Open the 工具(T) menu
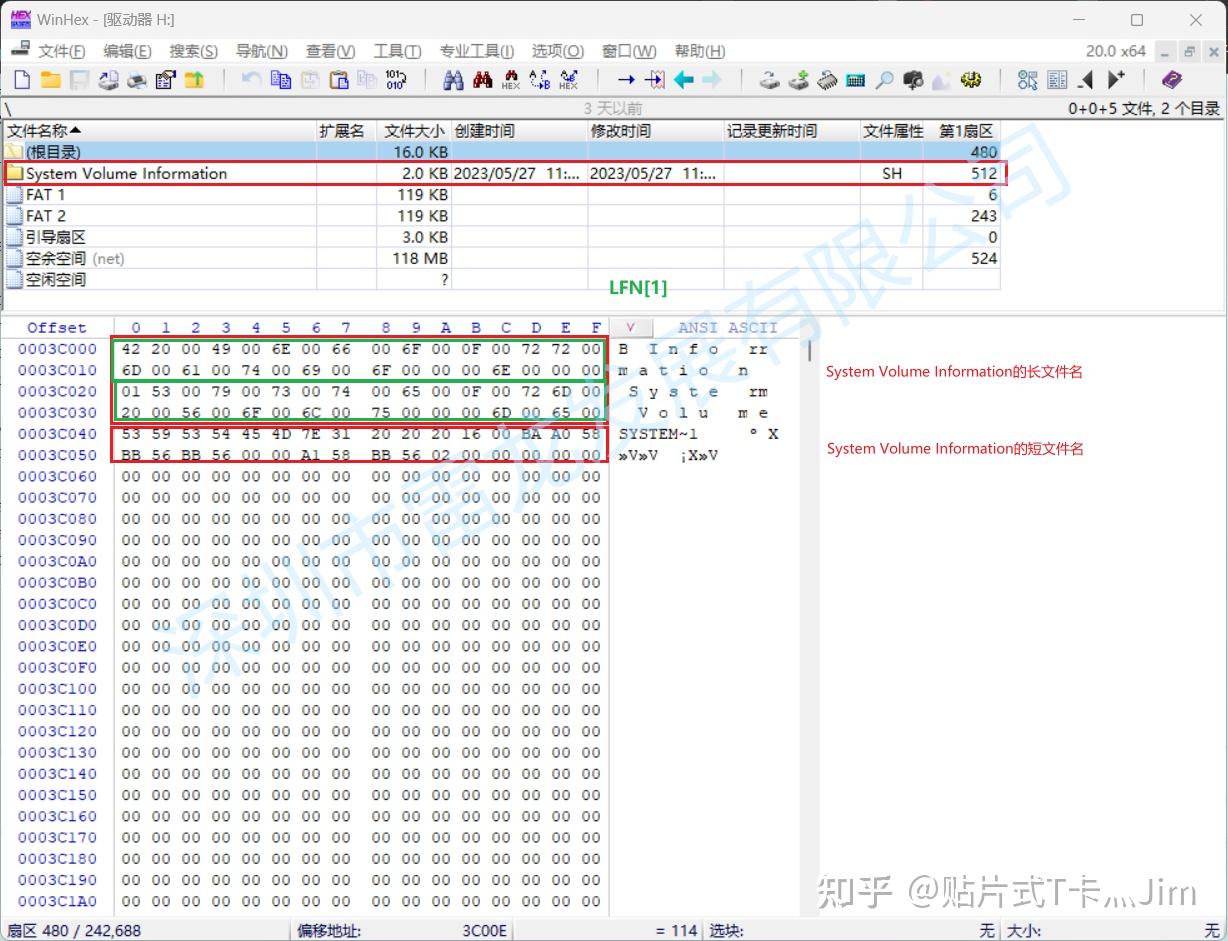Screen dimensions: 1228x941 tap(397, 51)
